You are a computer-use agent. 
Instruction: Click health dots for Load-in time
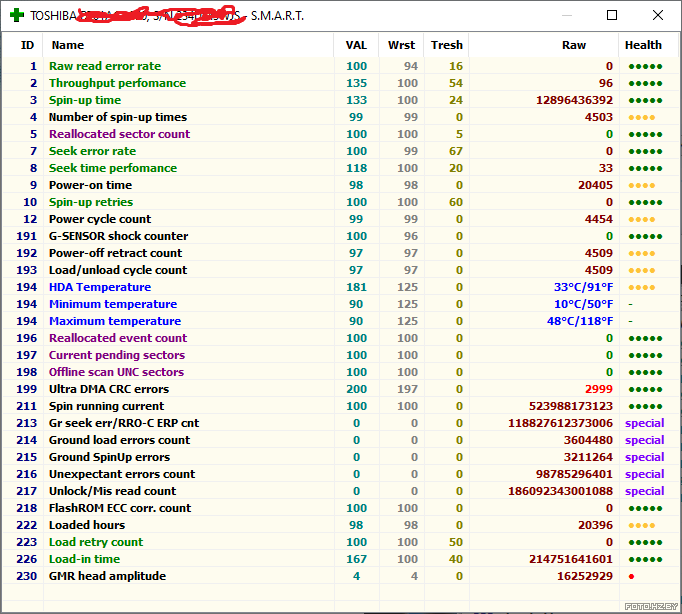[x=645, y=560]
